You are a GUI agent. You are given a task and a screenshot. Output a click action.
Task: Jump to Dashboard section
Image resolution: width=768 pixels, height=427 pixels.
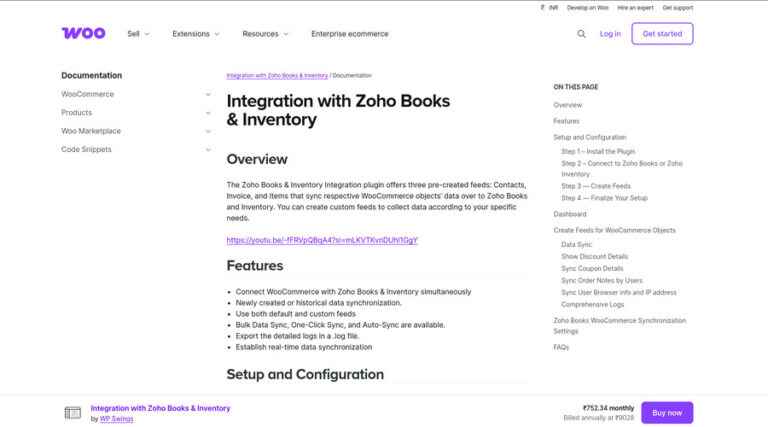pos(570,214)
